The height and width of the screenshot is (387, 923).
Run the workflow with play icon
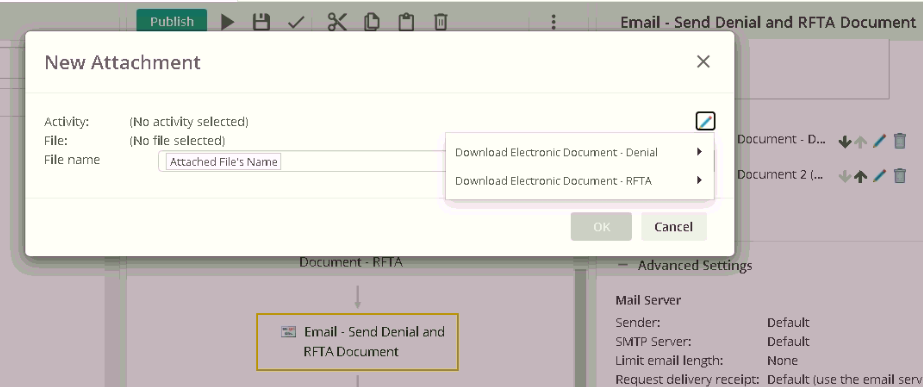click(x=228, y=22)
